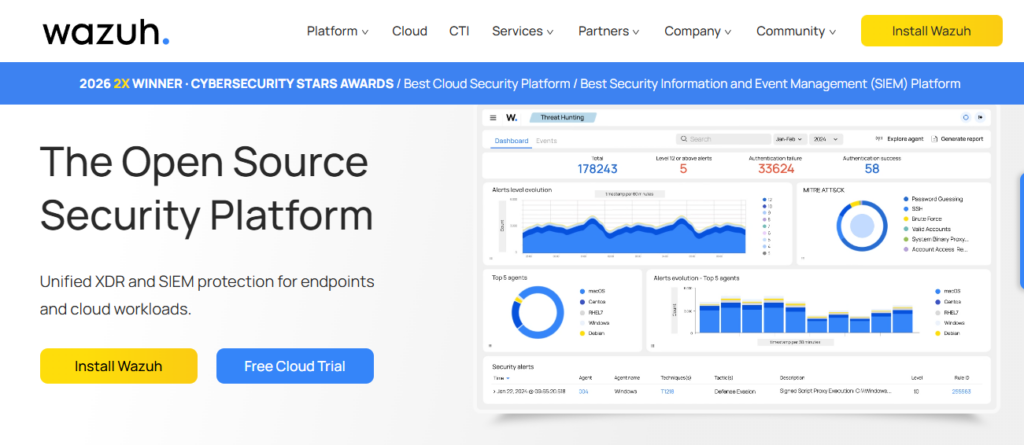Open agent link 004 in Security alerts

pyautogui.click(x=583, y=391)
